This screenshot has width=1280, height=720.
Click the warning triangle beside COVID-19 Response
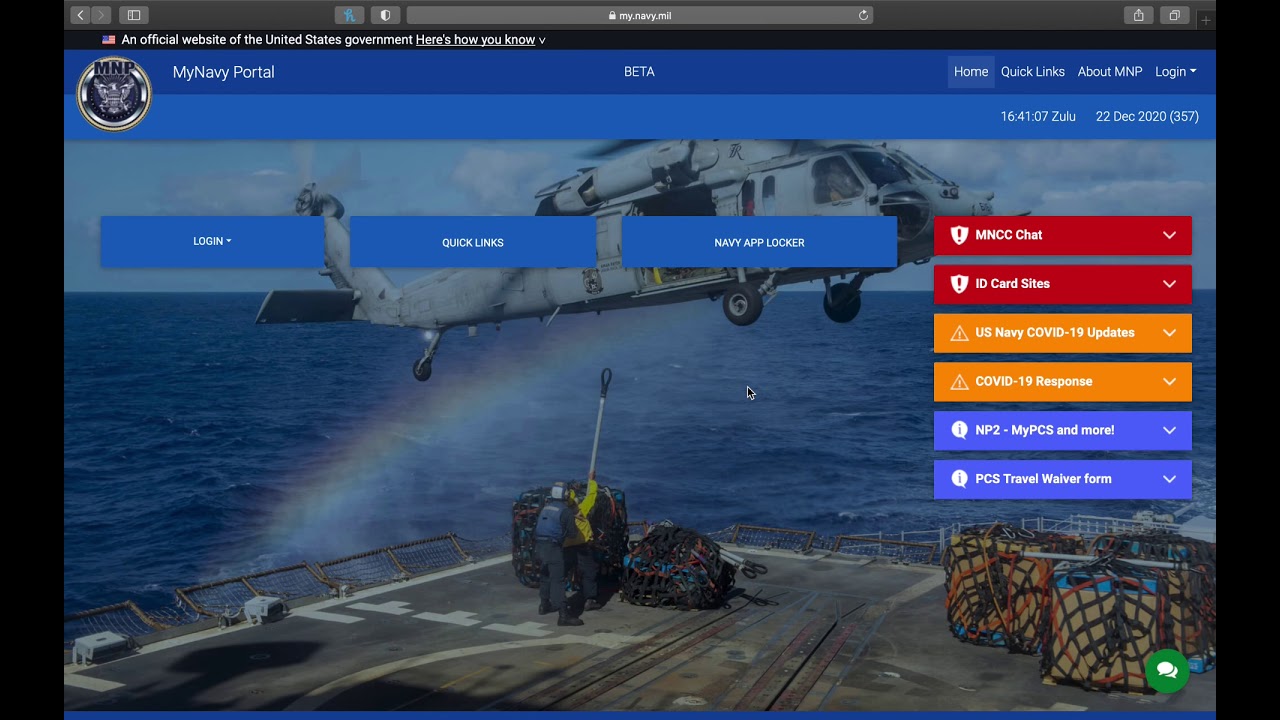(959, 382)
